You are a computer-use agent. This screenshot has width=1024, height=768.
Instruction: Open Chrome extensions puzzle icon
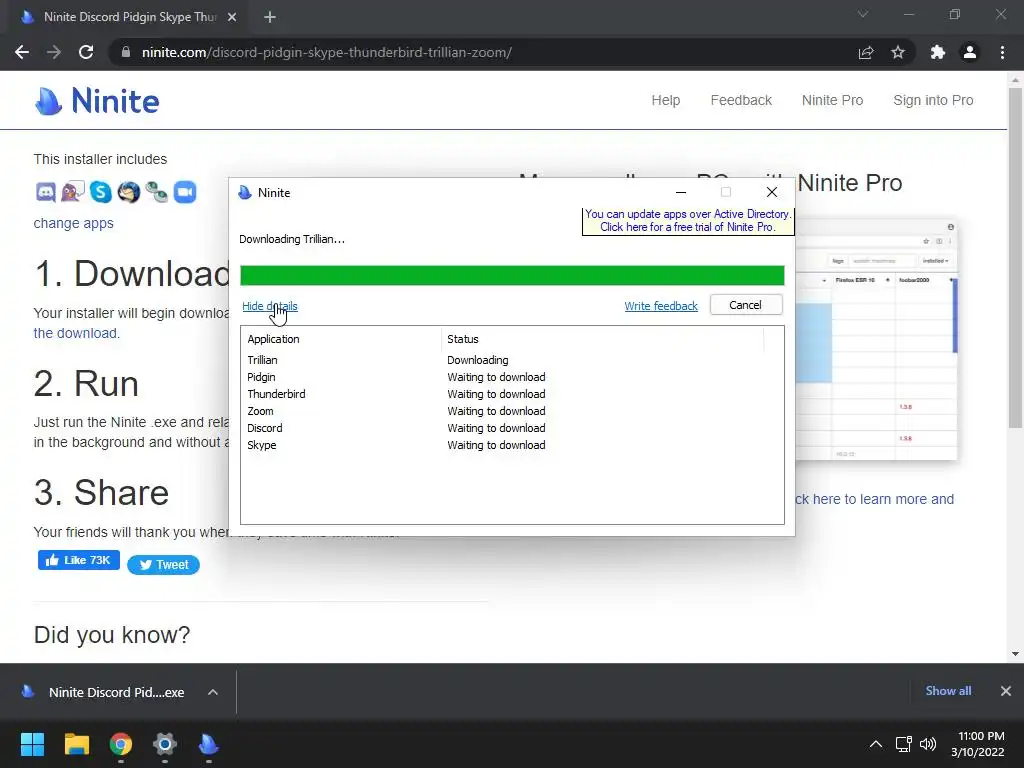[938, 52]
